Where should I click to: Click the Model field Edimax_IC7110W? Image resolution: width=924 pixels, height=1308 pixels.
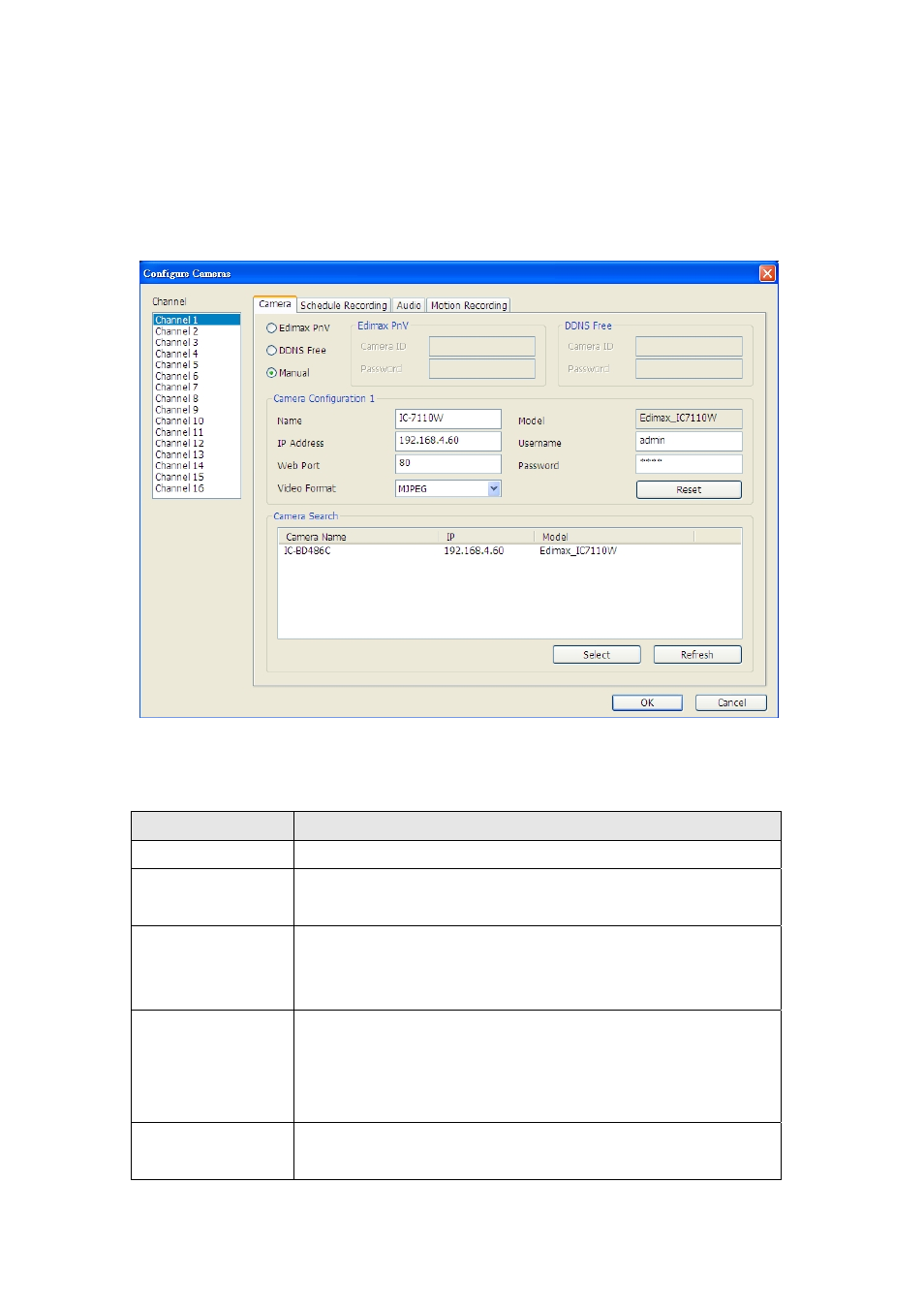(689, 419)
